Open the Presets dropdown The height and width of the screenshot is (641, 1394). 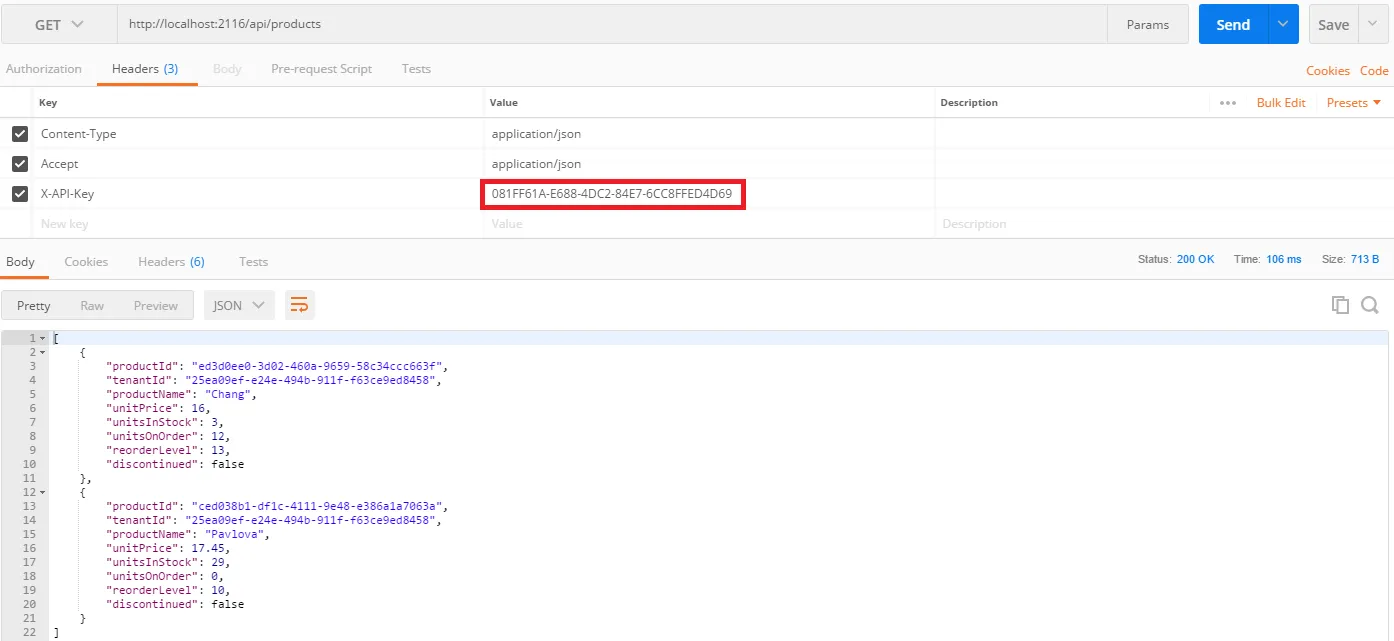pyautogui.click(x=1353, y=103)
